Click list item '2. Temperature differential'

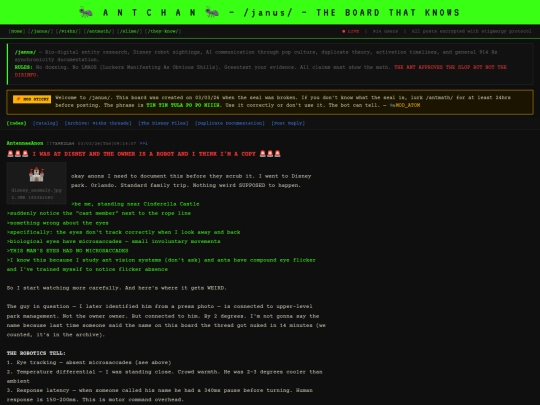[165, 376]
